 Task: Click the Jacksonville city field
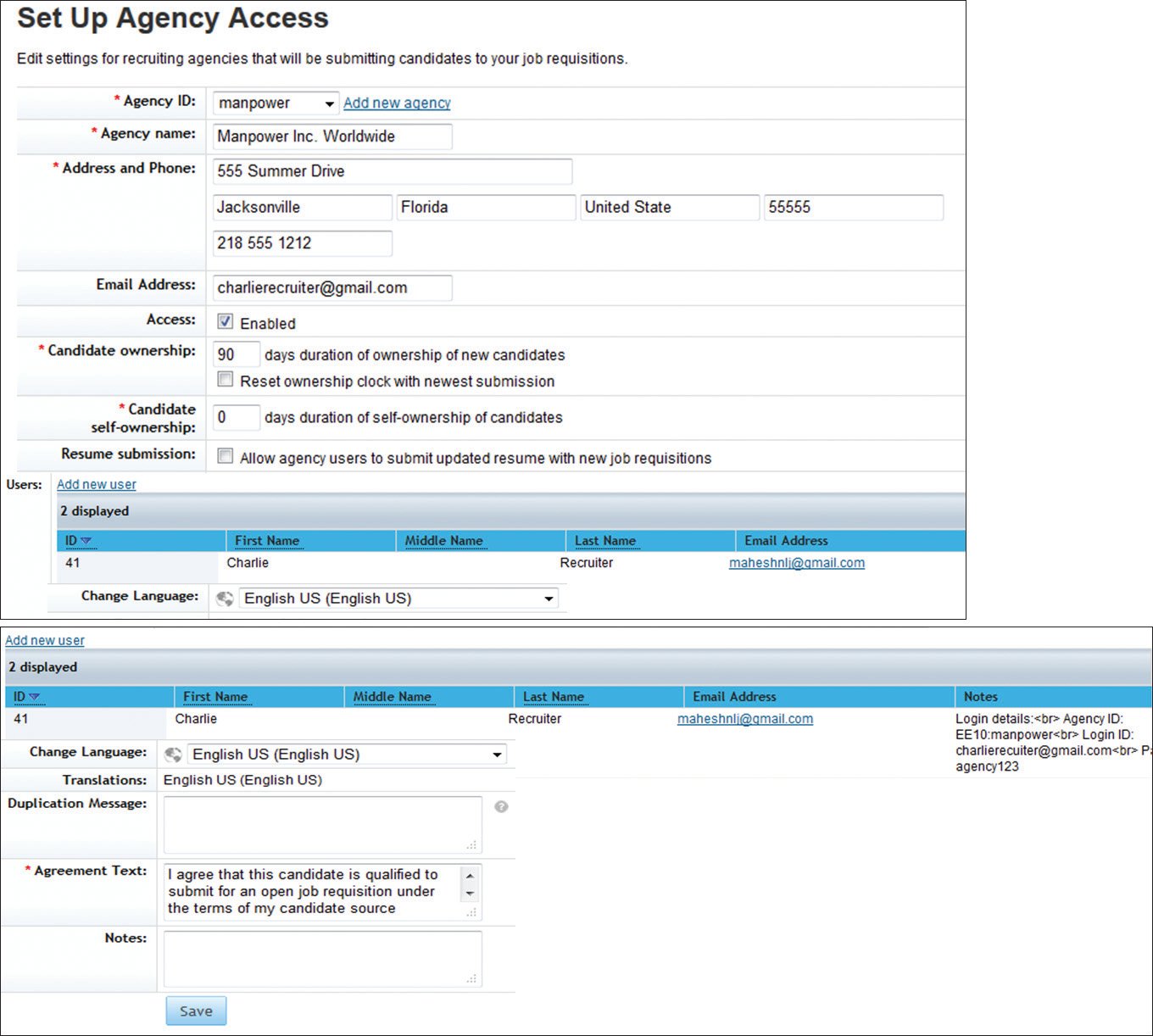(302, 207)
